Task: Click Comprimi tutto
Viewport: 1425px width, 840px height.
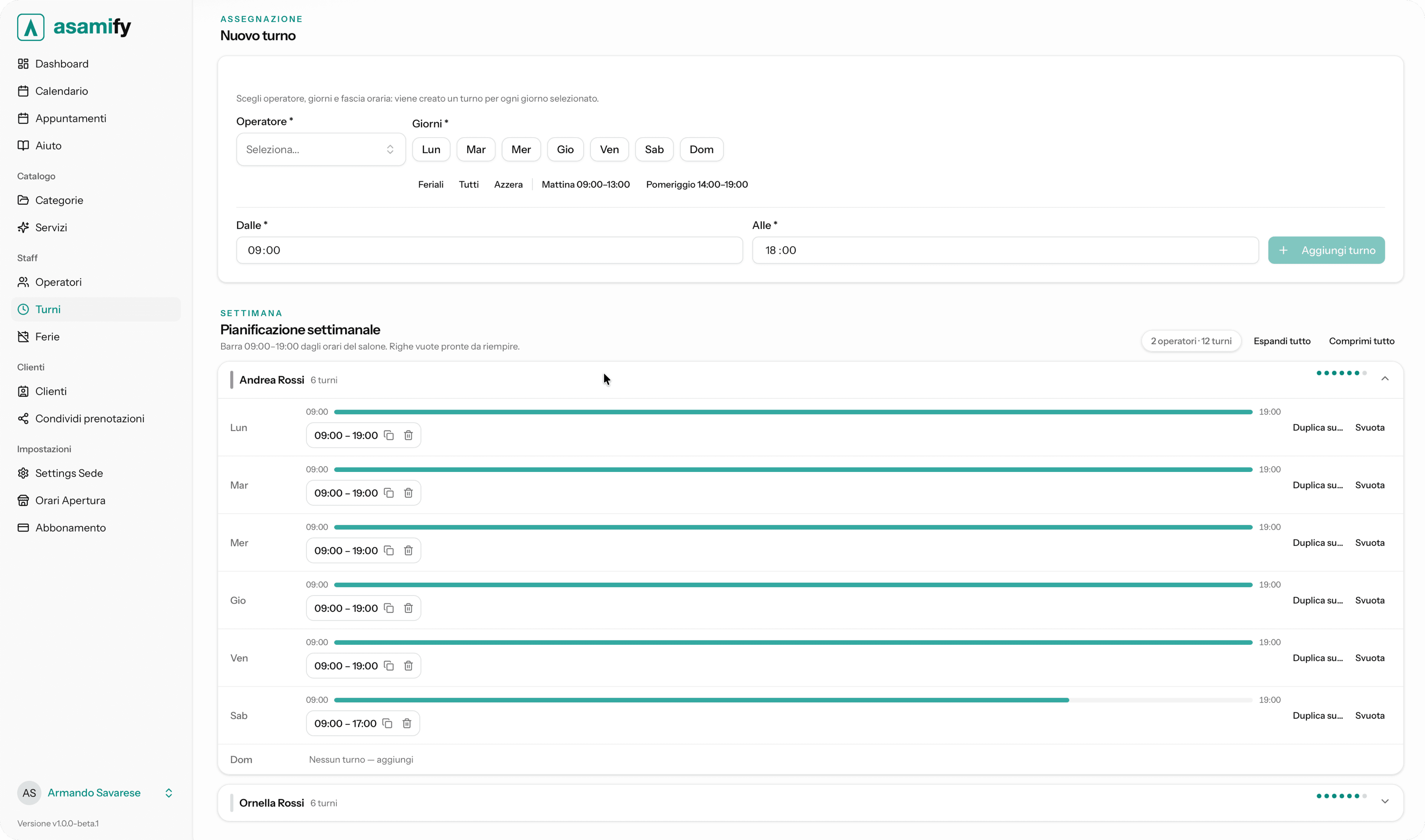Action: (x=1362, y=341)
